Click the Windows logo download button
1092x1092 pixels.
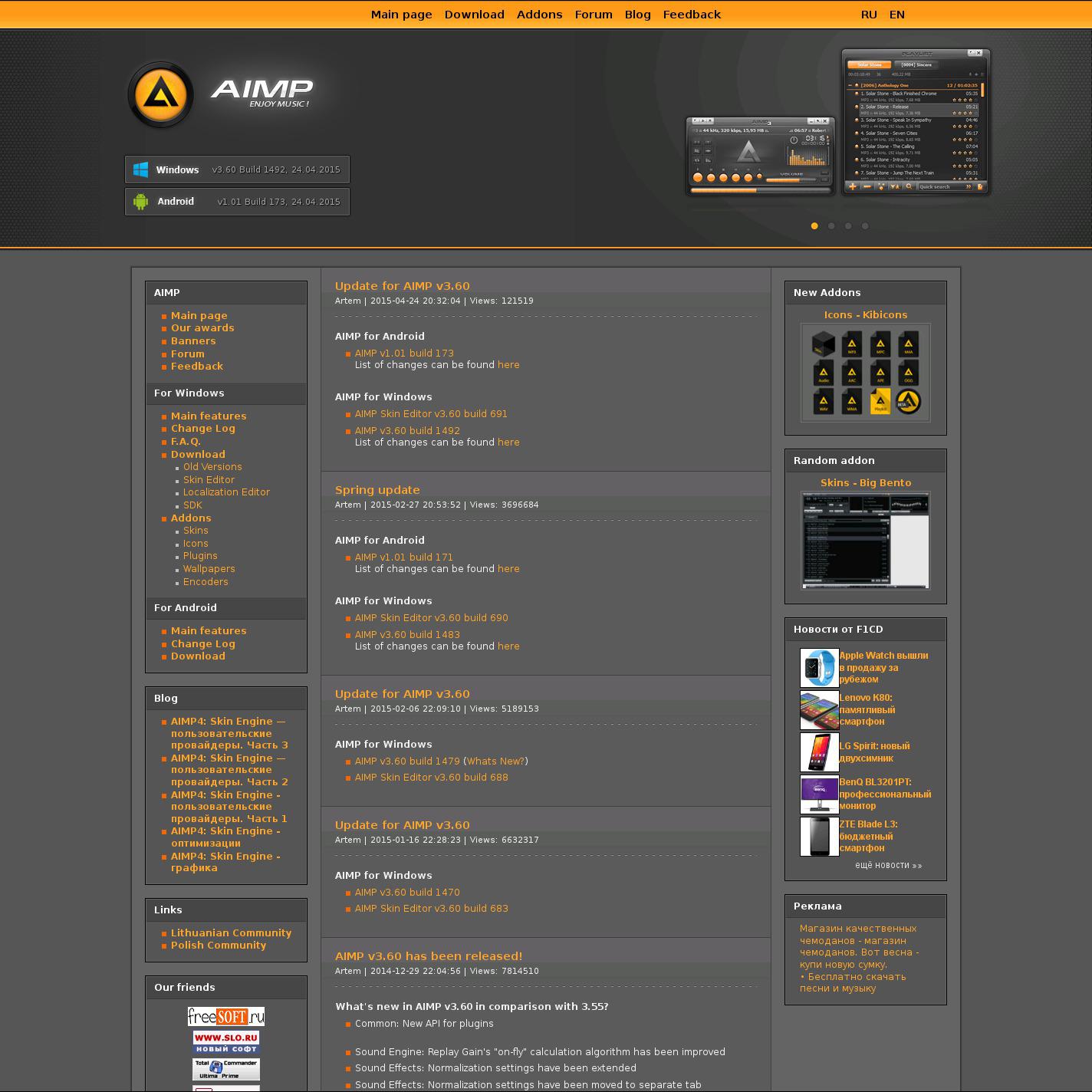coord(237,169)
